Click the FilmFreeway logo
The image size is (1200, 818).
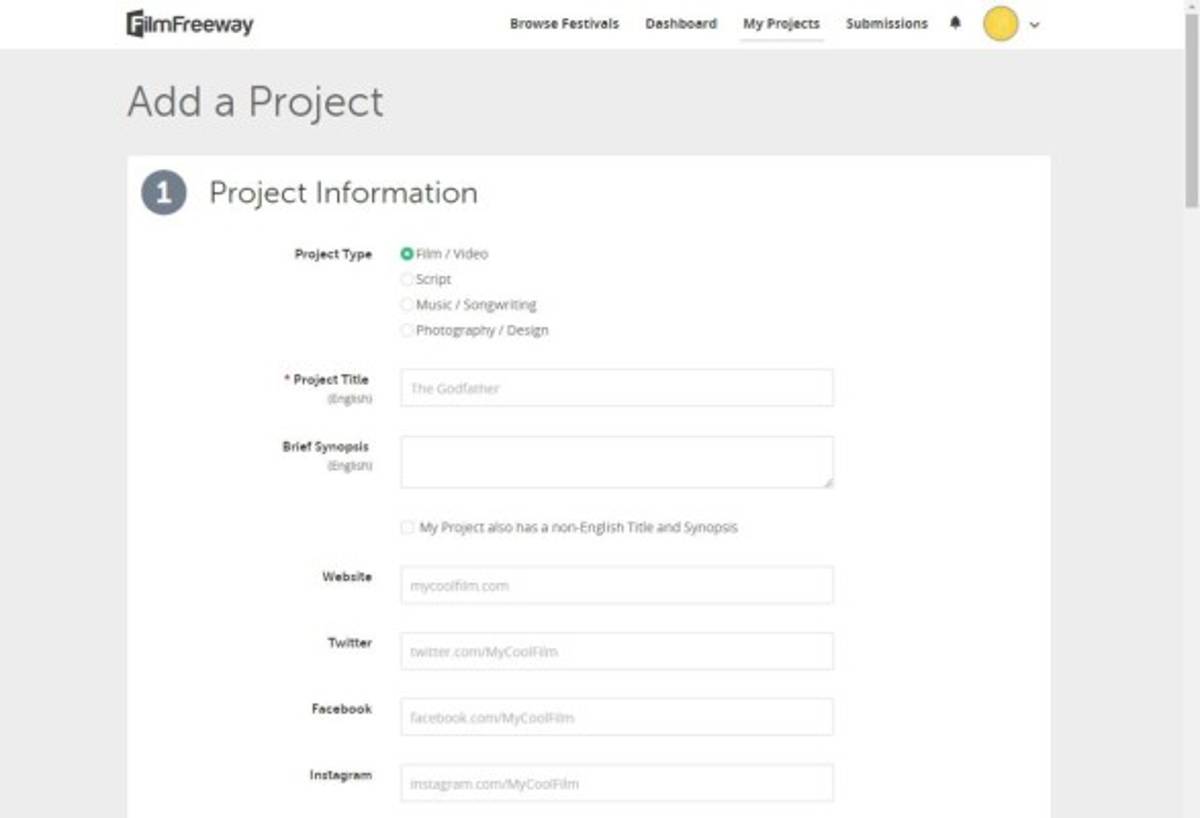point(190,24)
